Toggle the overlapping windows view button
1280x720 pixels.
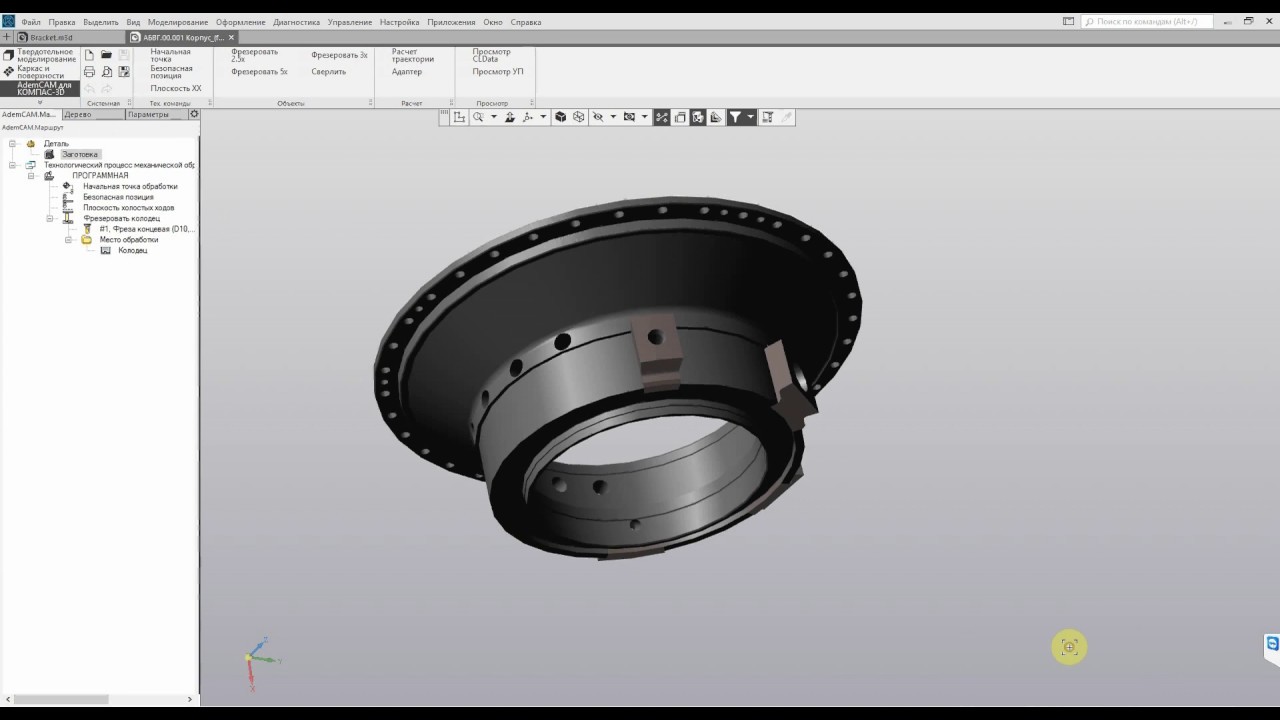680,117
